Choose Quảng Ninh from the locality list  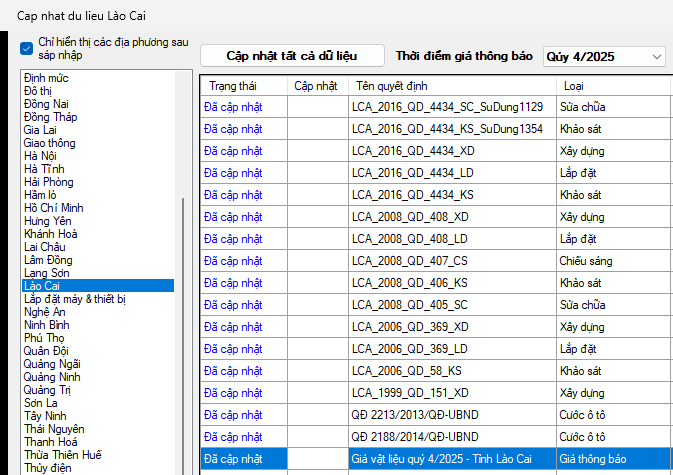(53, 377)
